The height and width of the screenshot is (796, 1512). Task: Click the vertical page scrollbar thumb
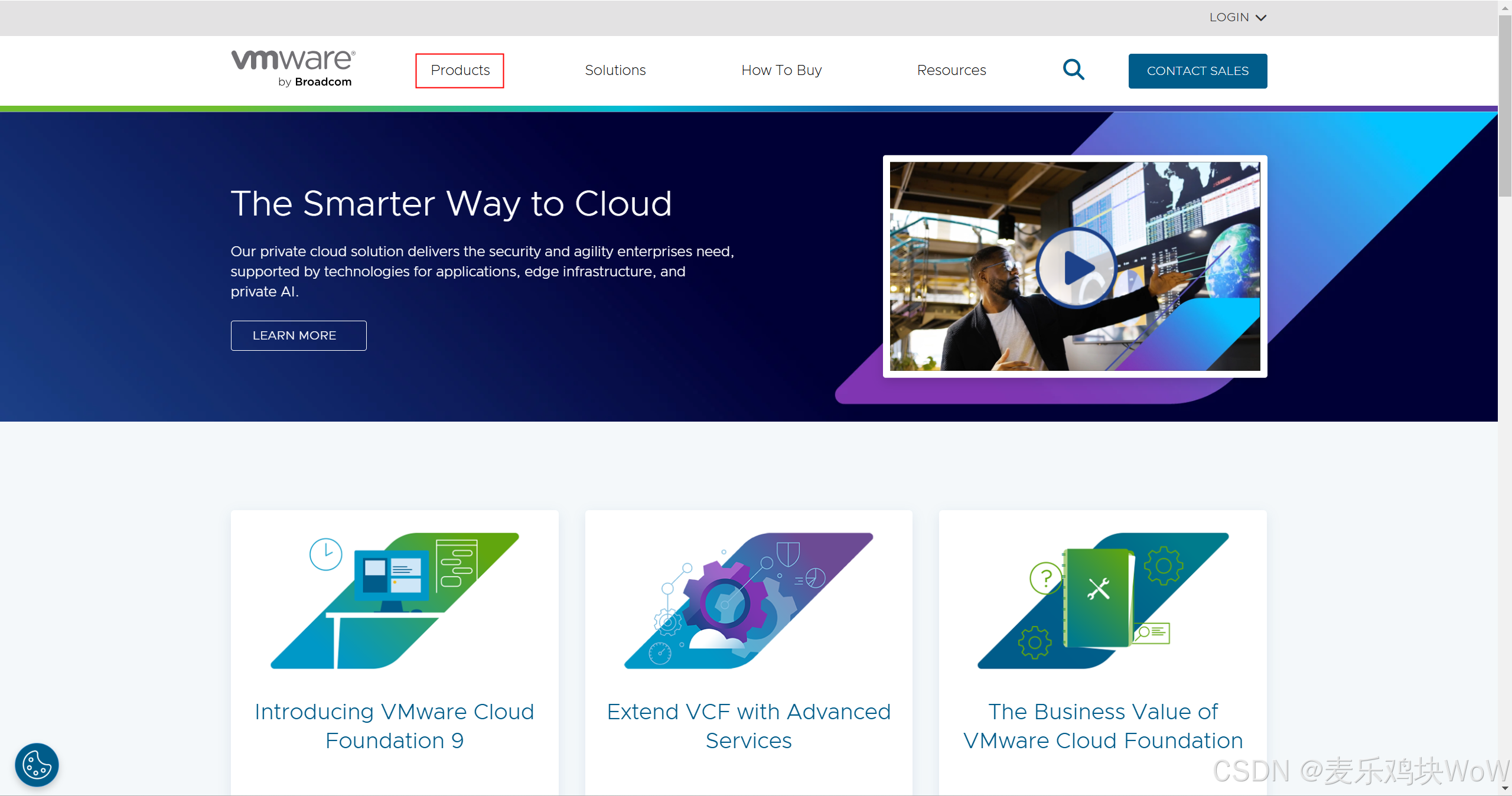[1505, 106]
